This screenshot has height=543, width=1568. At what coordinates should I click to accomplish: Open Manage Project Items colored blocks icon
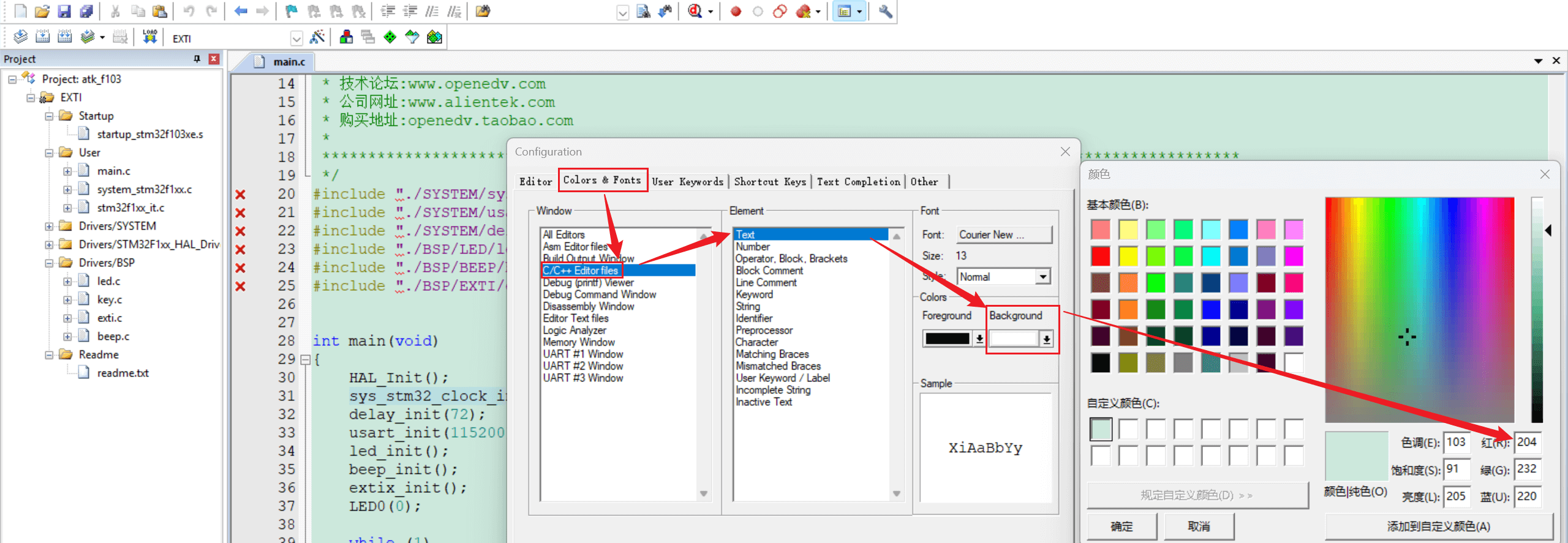click(x=346, y=37)
